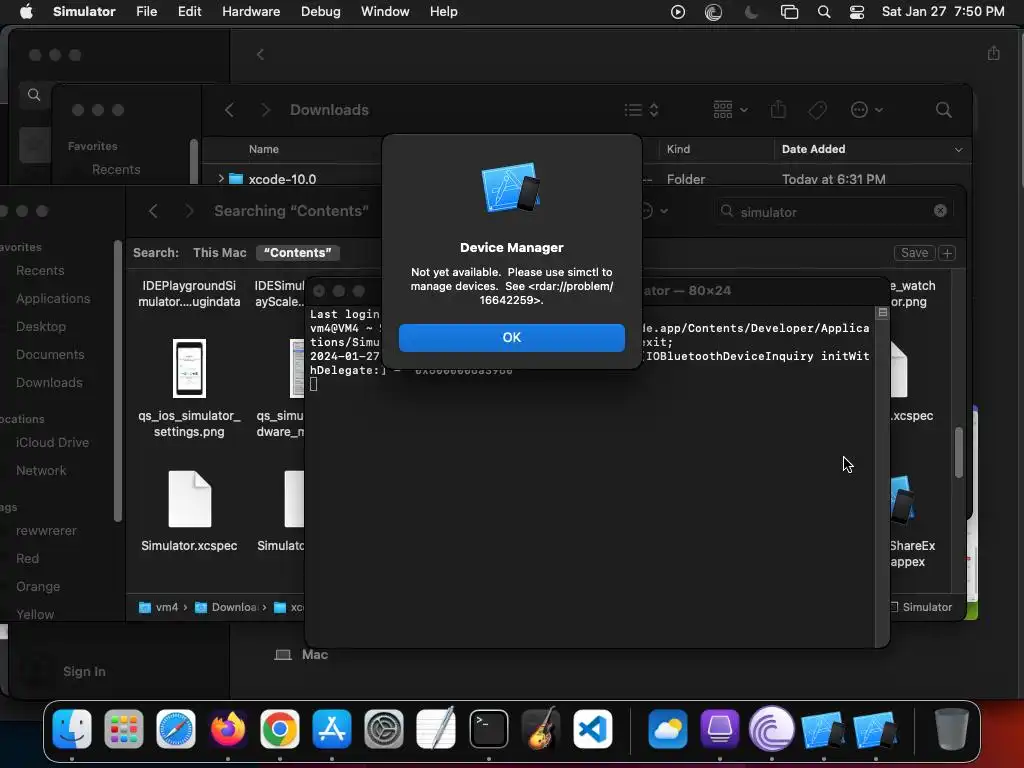Click the Do Not Disturb moon icon

pyautogui.click(x=752, y=12)
